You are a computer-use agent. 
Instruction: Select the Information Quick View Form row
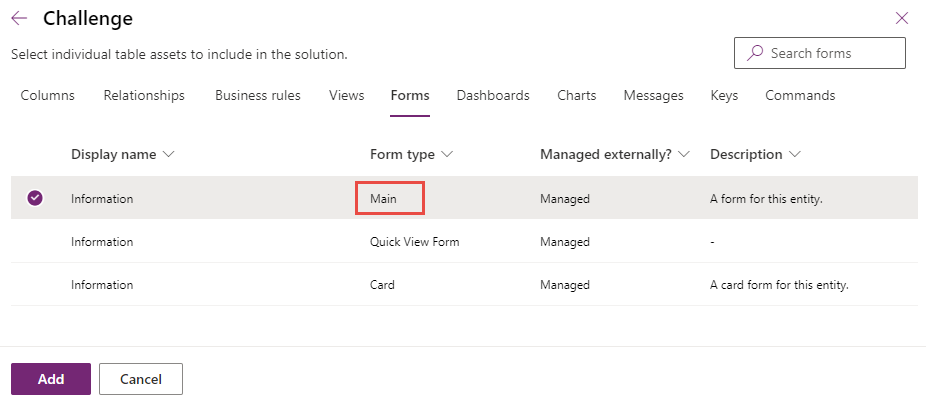pos(468,241)
